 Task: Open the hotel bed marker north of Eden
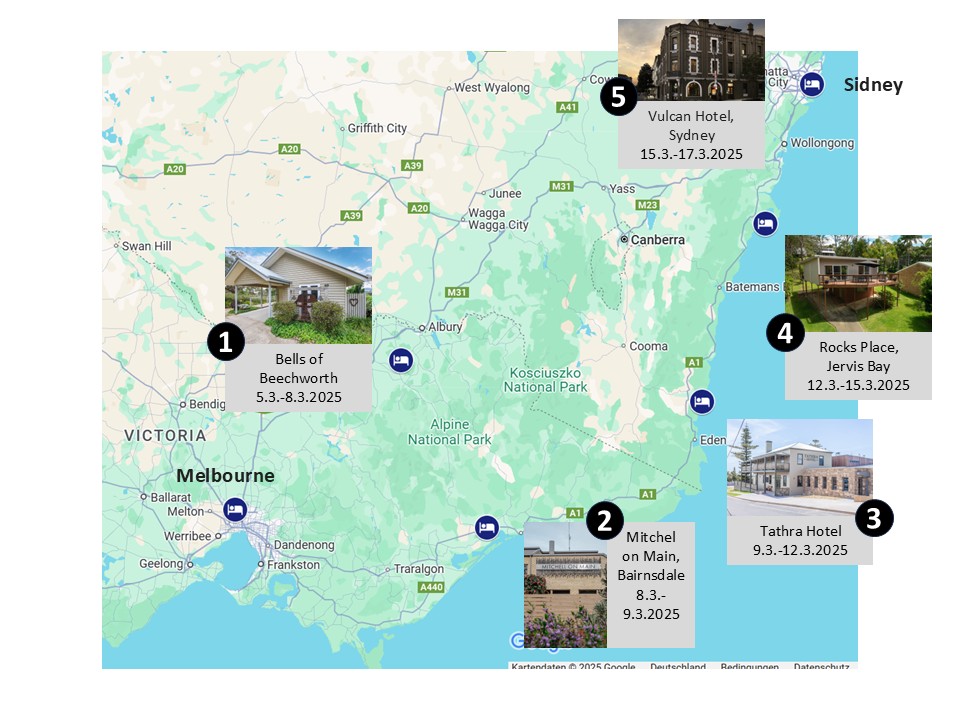(703, 402)
